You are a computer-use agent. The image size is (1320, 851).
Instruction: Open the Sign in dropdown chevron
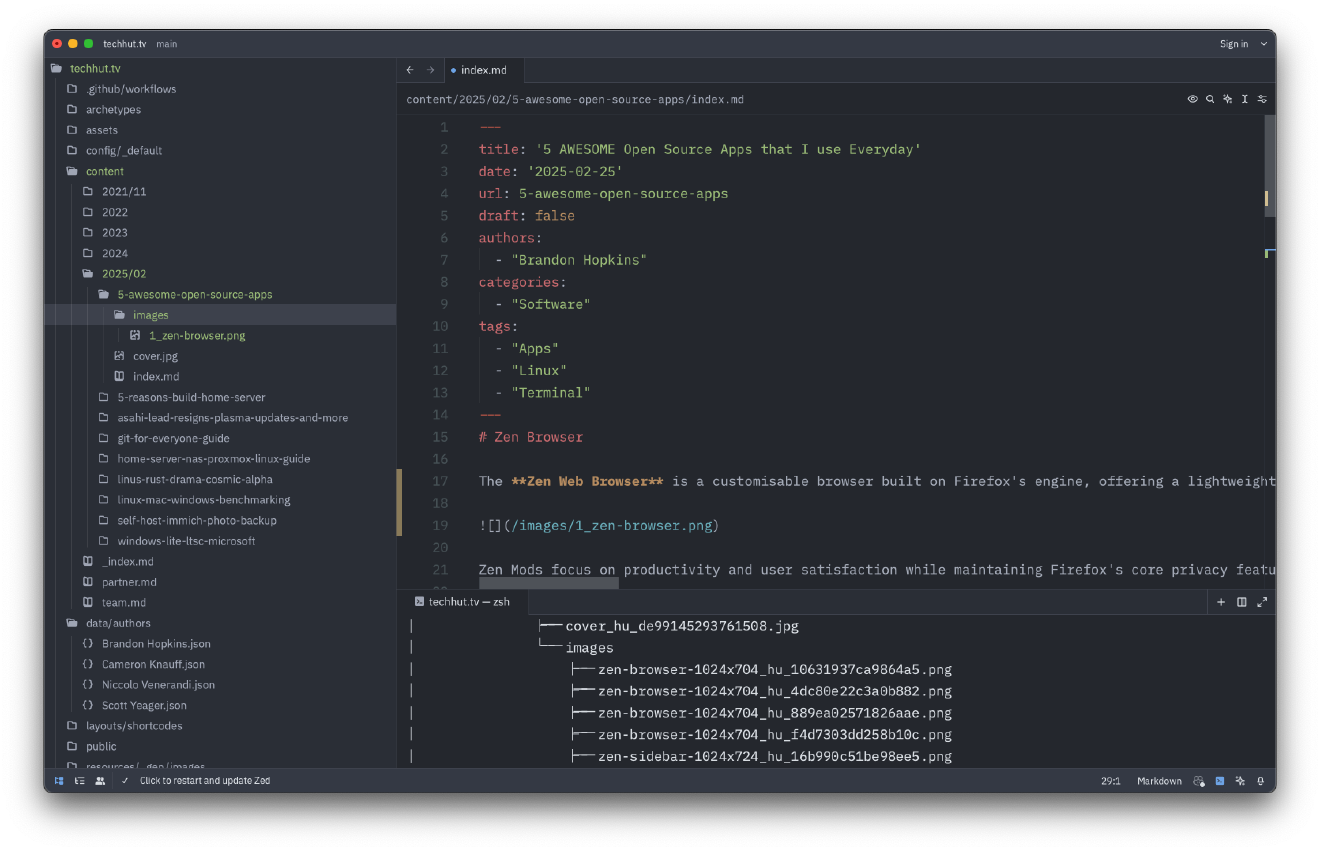[1263, 44]
